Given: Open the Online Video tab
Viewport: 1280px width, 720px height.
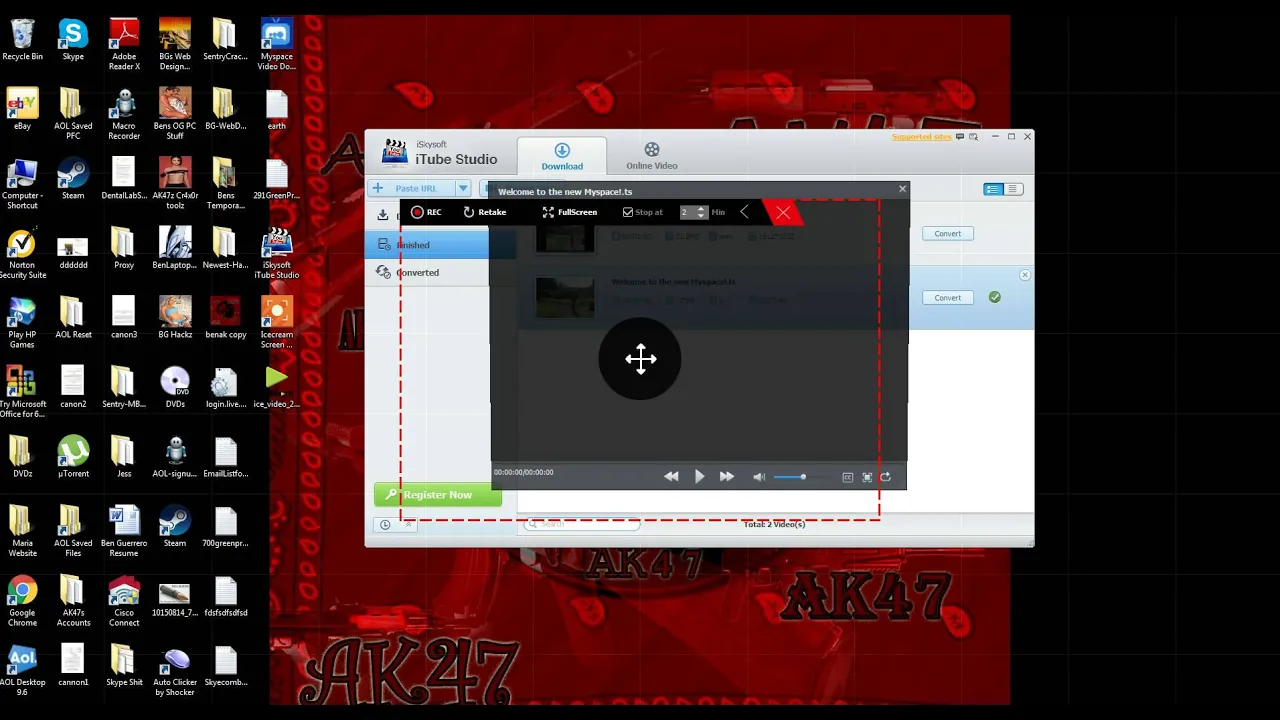Looking at the screenshot, I should [652, 157].
